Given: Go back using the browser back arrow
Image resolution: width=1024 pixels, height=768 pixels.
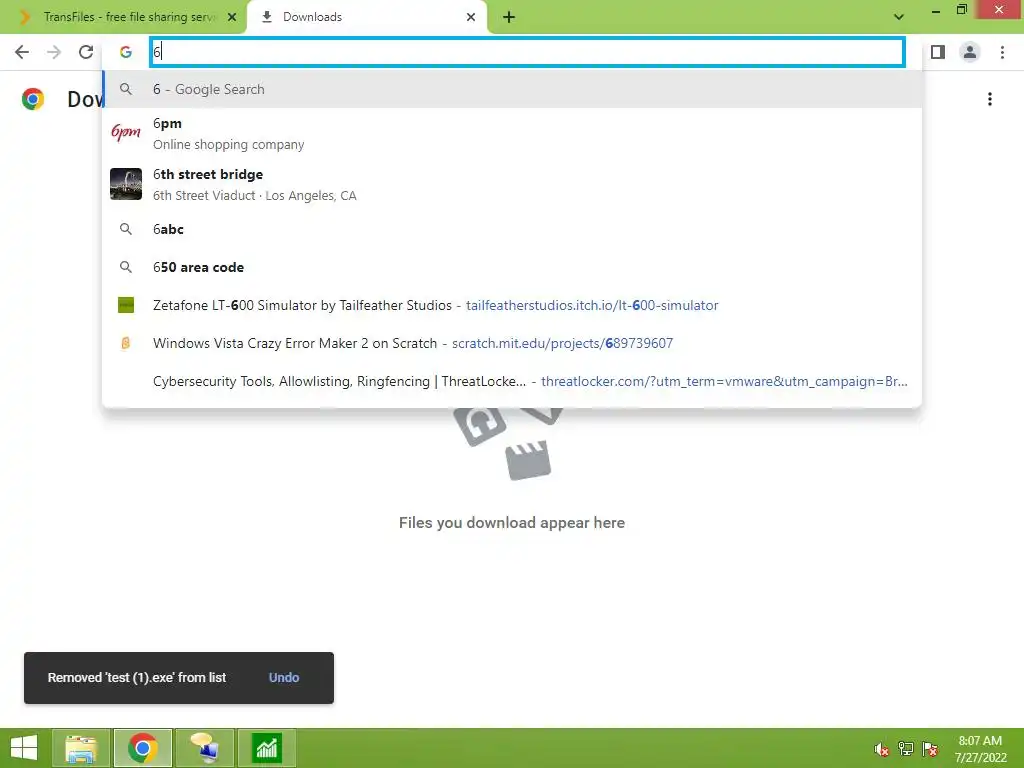Looking at the screenshot, I should click(x=22, y=52).
